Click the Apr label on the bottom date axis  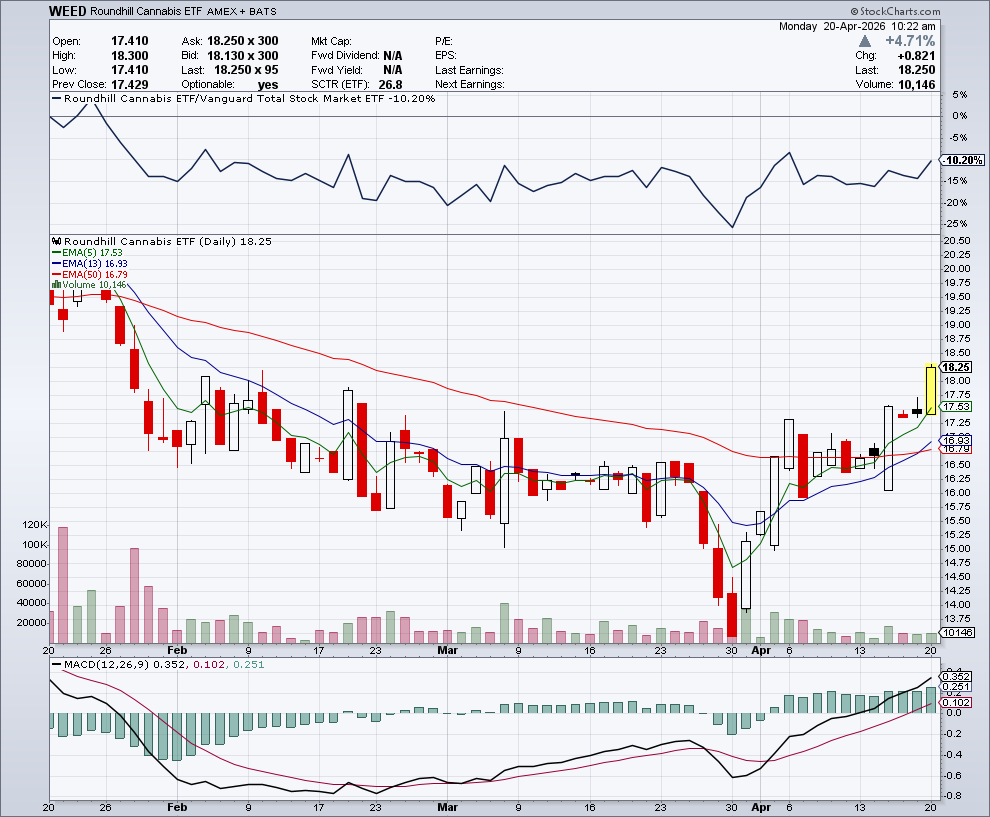[x=759, y=805]
